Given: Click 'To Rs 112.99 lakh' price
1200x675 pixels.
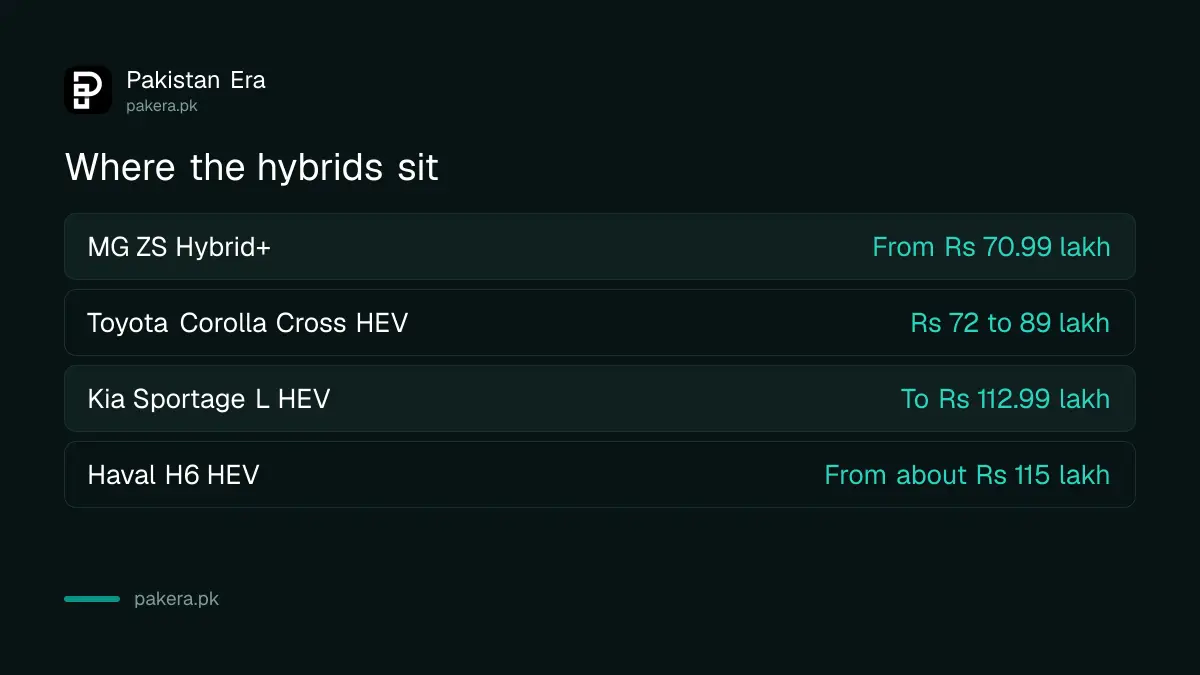Looking at the screenshot, I should pos(1005,399).
